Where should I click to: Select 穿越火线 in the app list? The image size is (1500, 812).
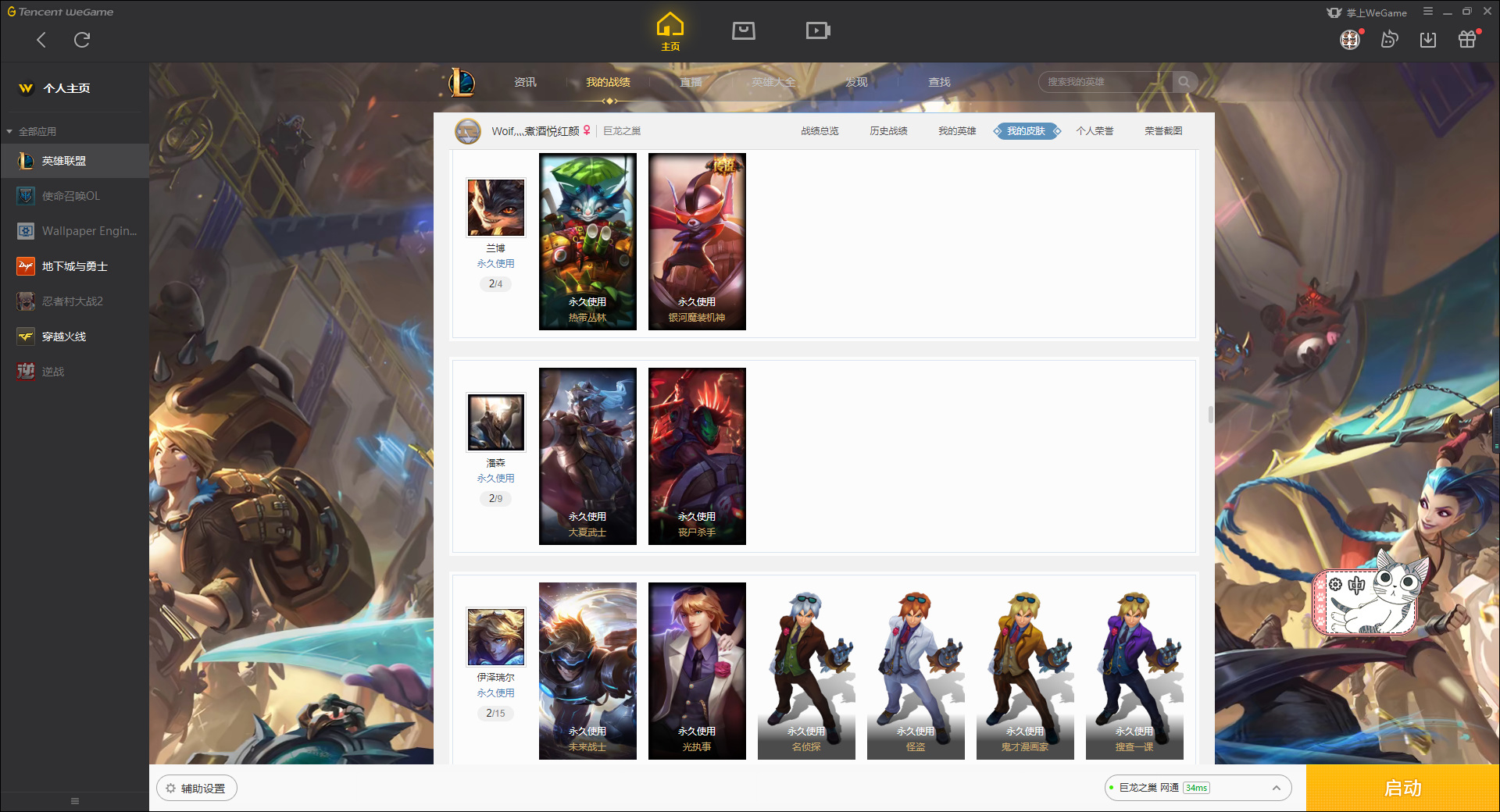click(x=74, y=337)
